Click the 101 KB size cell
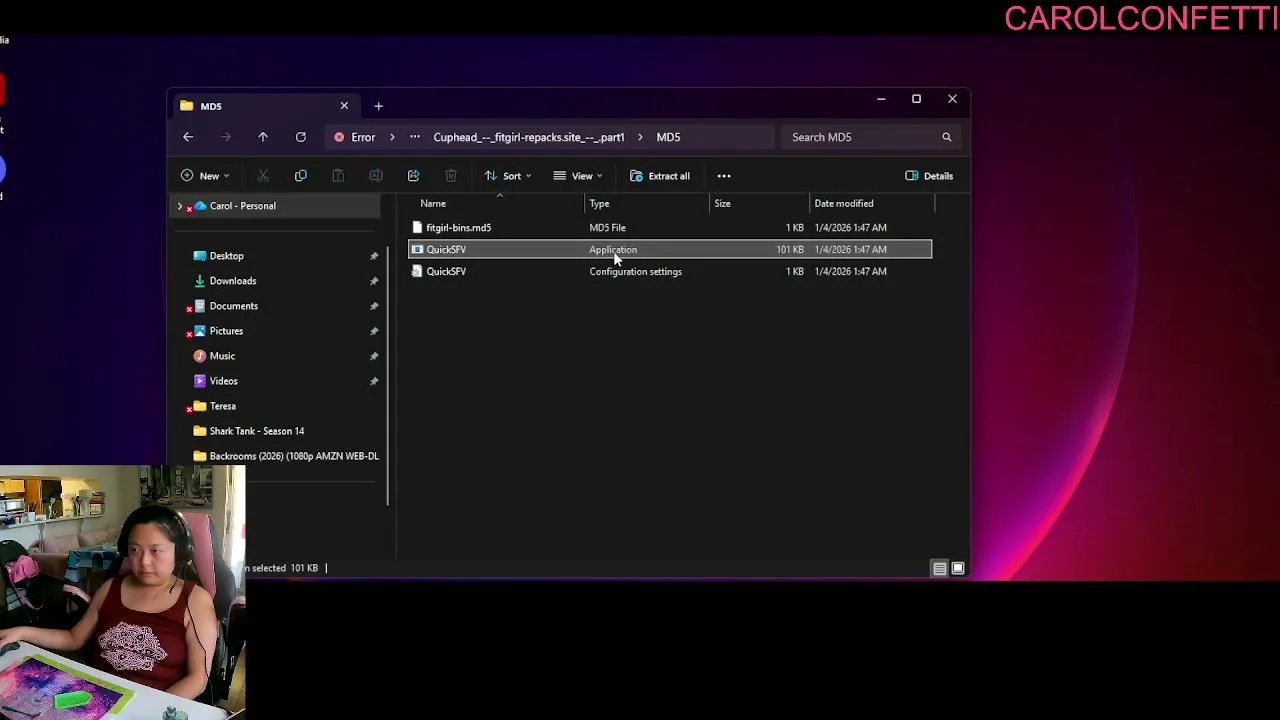The height and width of the screenshot is (720, 1280). coord(789,250)
